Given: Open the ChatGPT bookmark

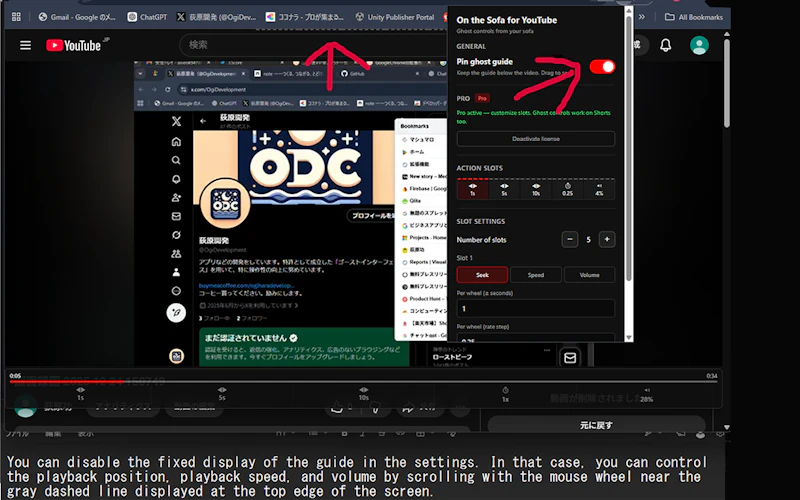Looking at the screenshot, I should [147, 17].
